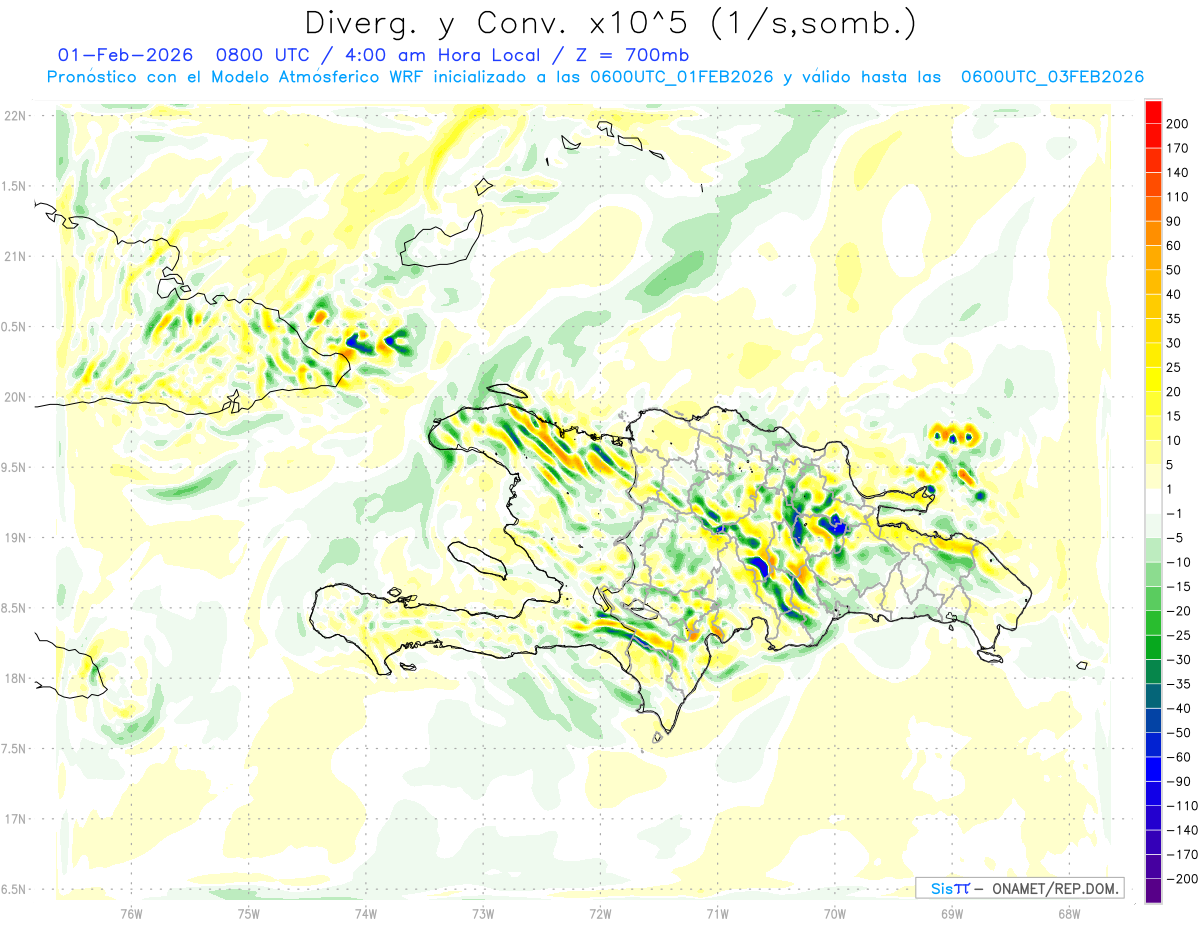Click the 75W longitude label

(x=248, y=912)
